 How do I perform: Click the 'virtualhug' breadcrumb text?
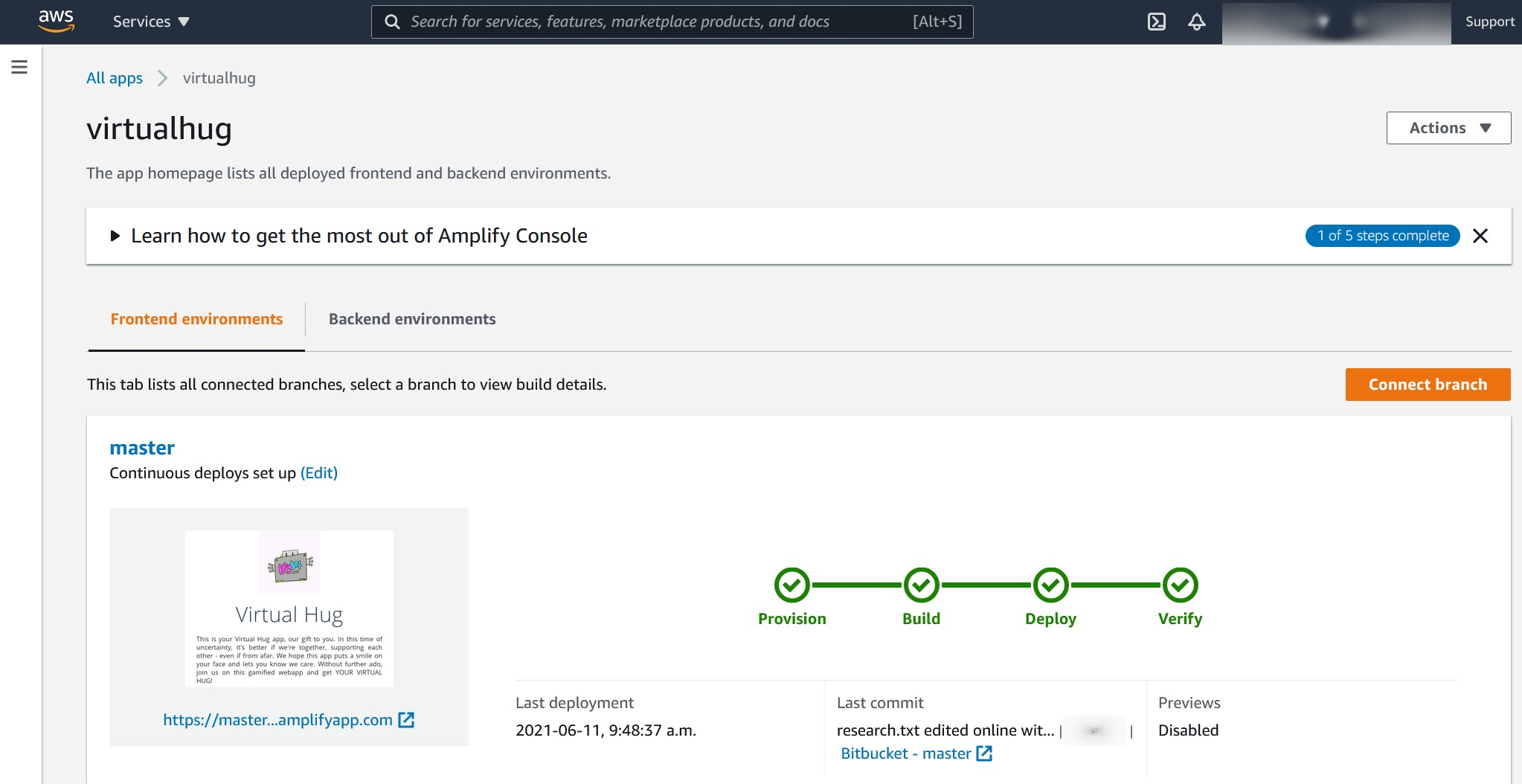point(219,78)
